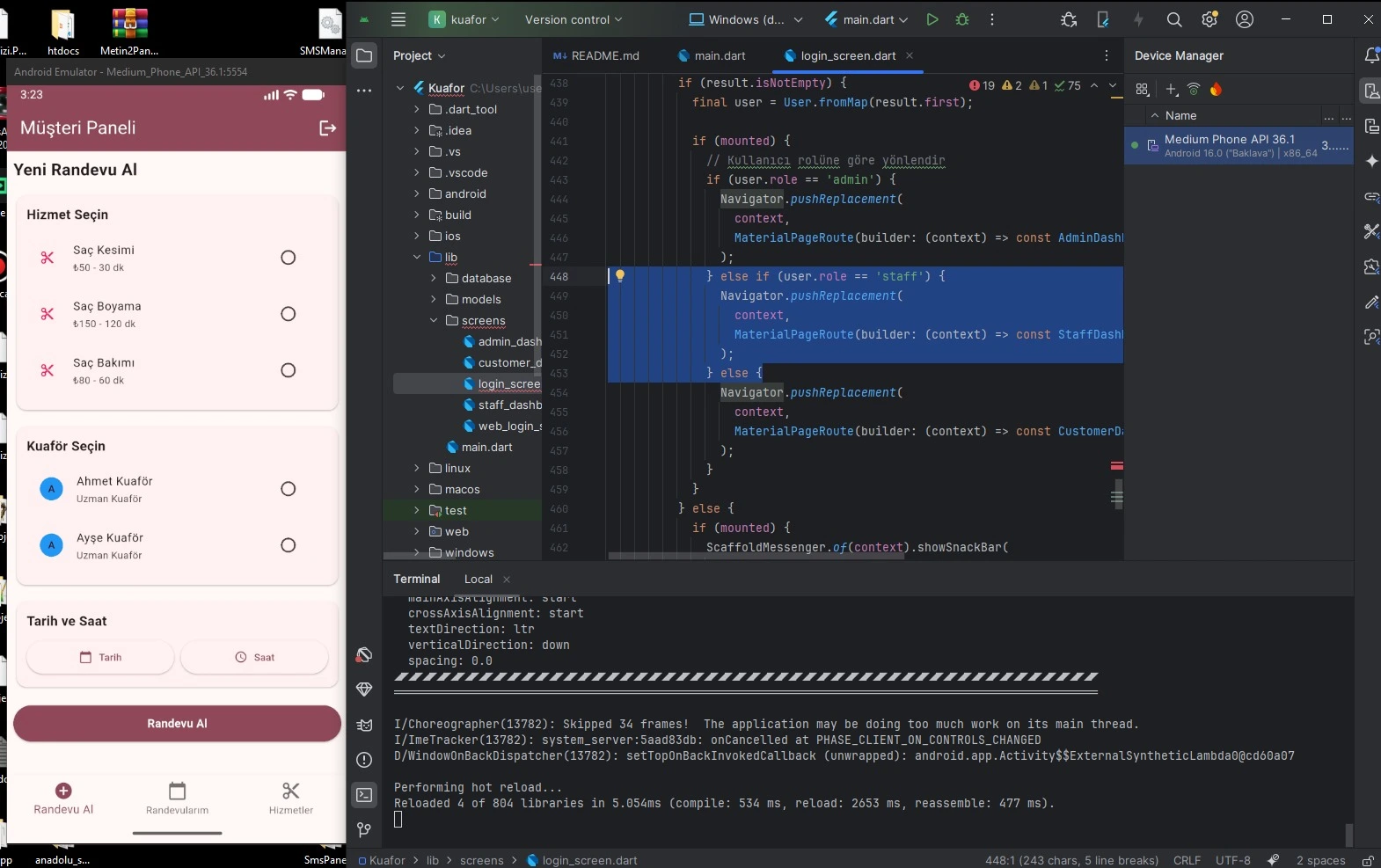Collapse the lib folder in project tree
The width and height of the screenshot is (1381, 868).
click(x=417, y=258)
